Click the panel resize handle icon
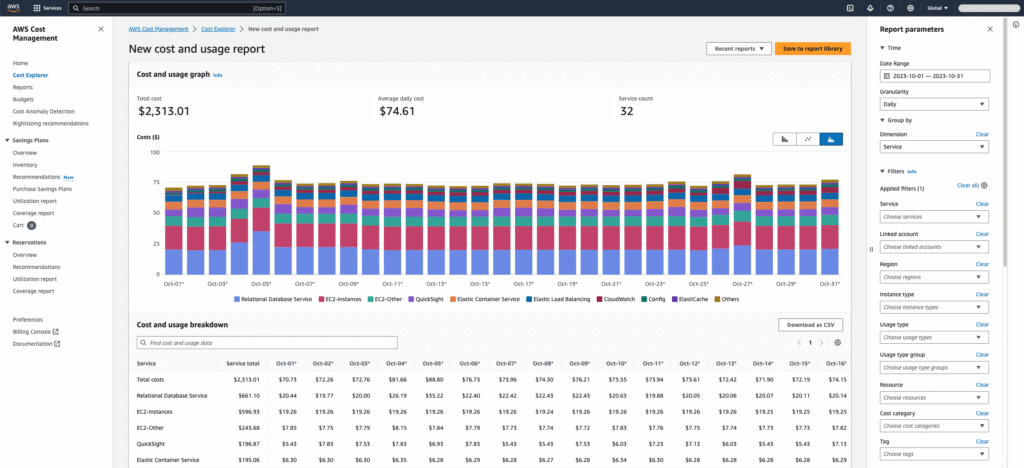The width and height of the screenshot is (1024, 468). pyautogui.click(x=871, y=249)
